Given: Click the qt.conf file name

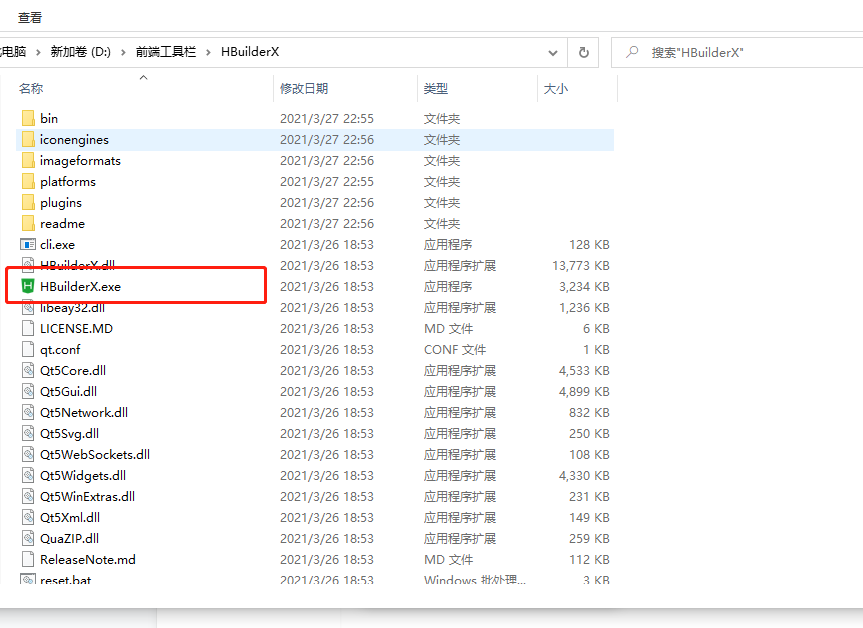Looking at the screenshot, I should [60, 350].
